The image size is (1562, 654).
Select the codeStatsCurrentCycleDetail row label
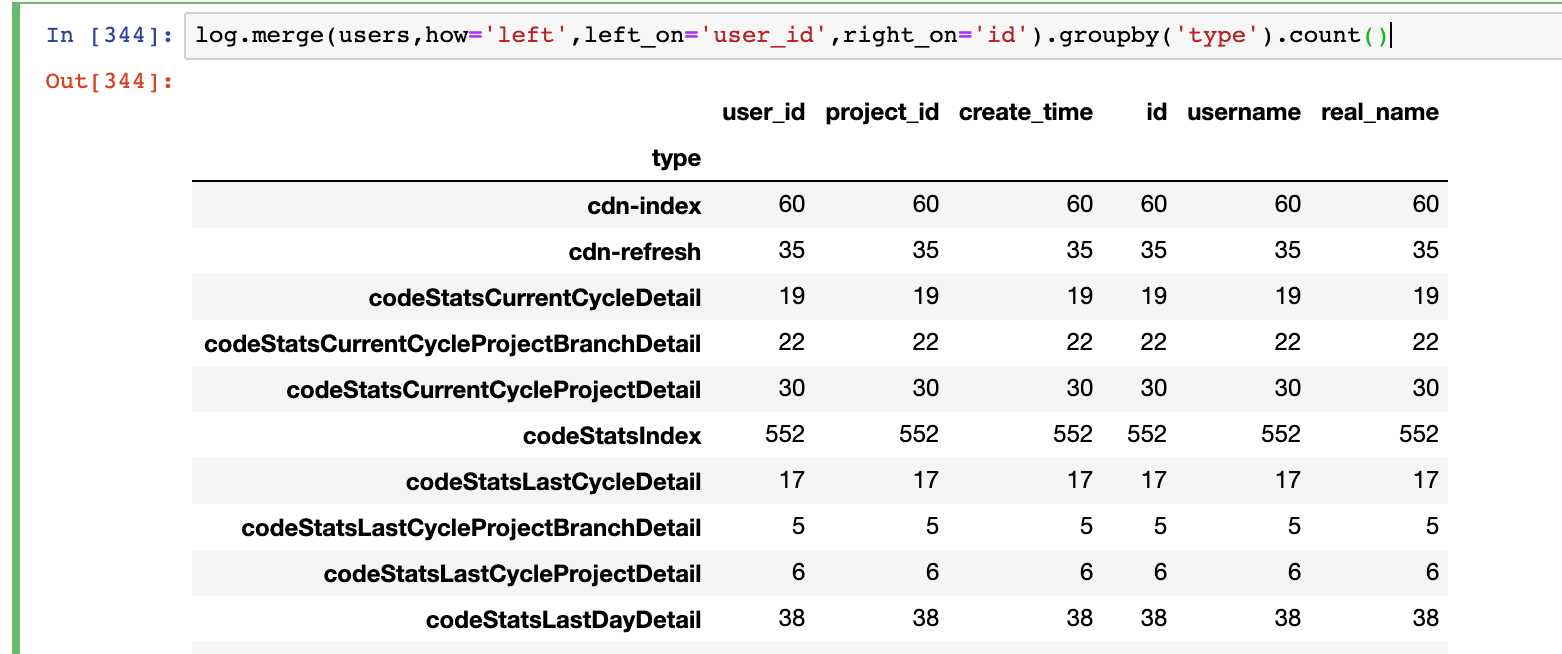tap(534, 297)
